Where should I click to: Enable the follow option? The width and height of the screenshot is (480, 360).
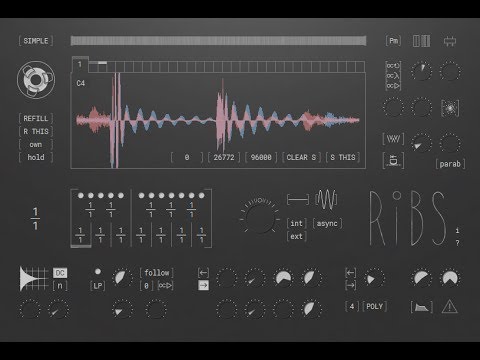coord(157,273)
